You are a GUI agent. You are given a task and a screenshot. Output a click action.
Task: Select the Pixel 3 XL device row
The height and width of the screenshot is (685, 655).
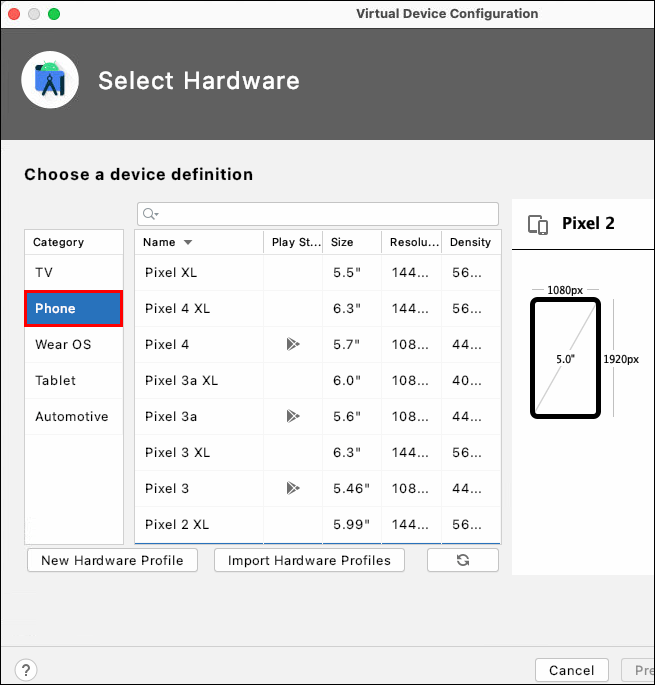click(318, 452)
